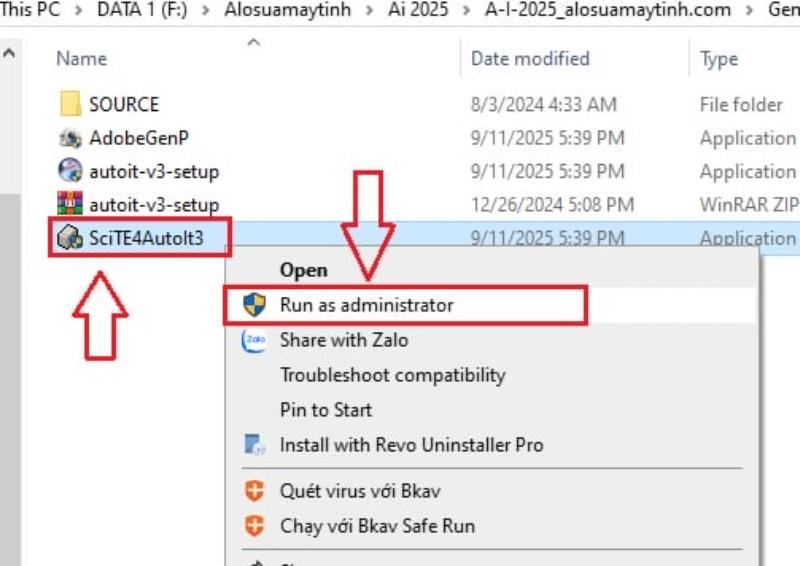Image resolution: width=800 pixels, height=566 pixels.
Task: Click the Run as administrator shield icon
Action: point(255,305)
